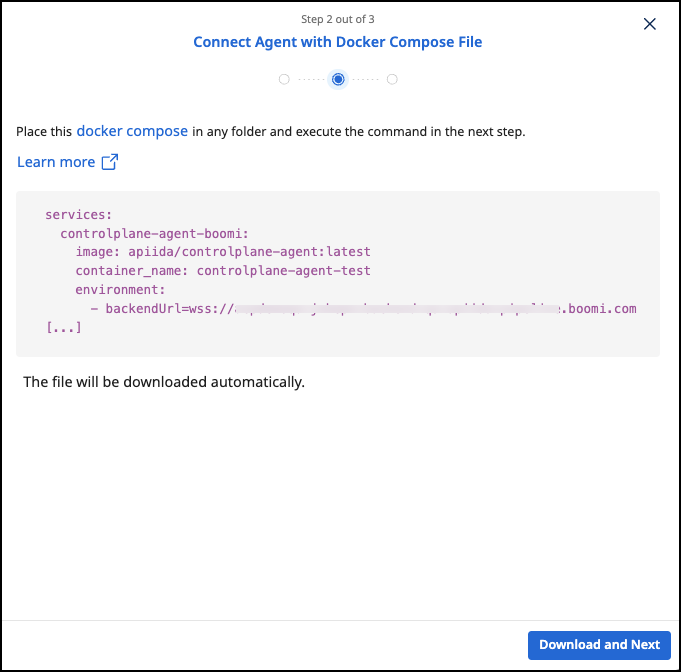Screen dimensions: 681x672
Task: Click the 'Place this' instruction text
Action: (44, 131)
